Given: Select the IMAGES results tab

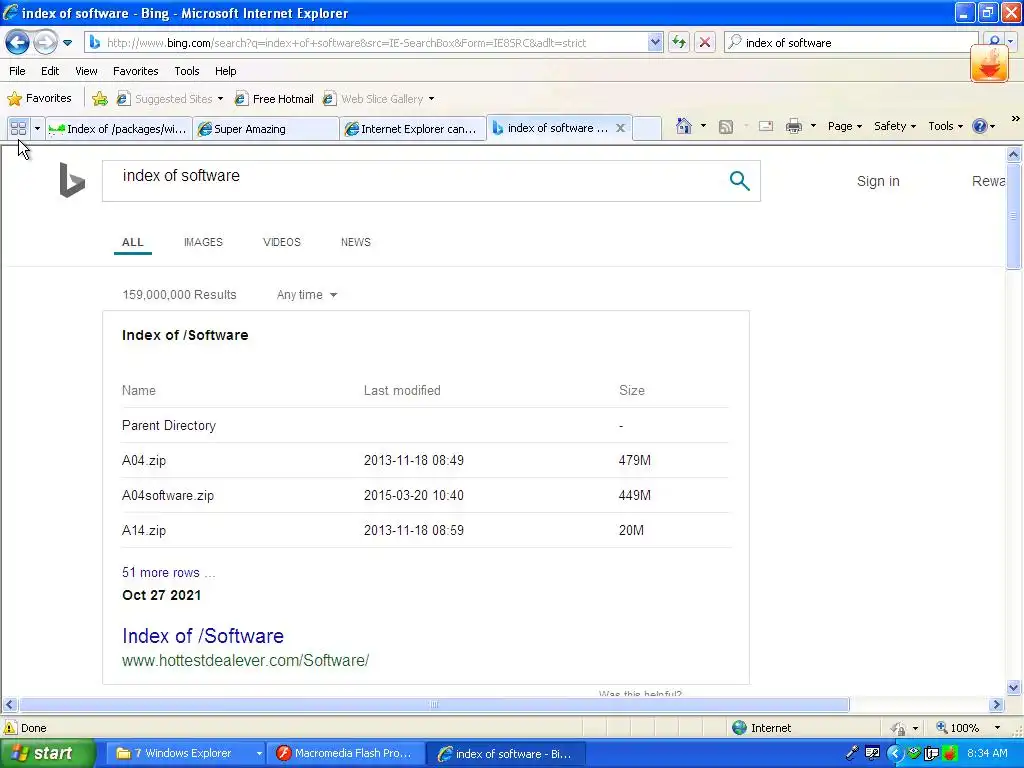Looking at the screenshot, I should (203, 242).
